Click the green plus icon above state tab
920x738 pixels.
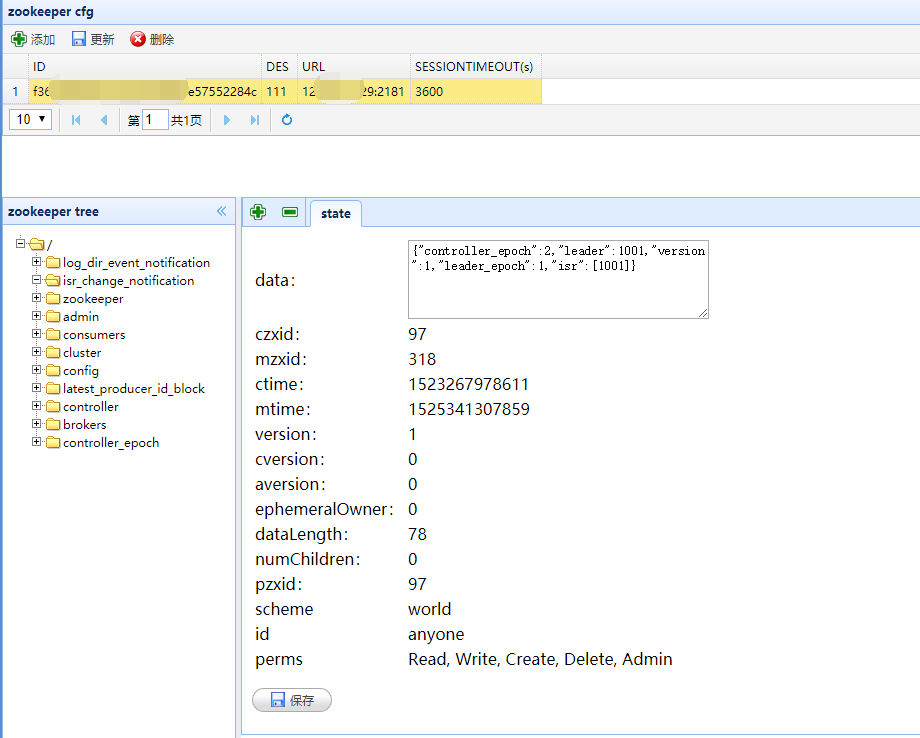point(258,212)
